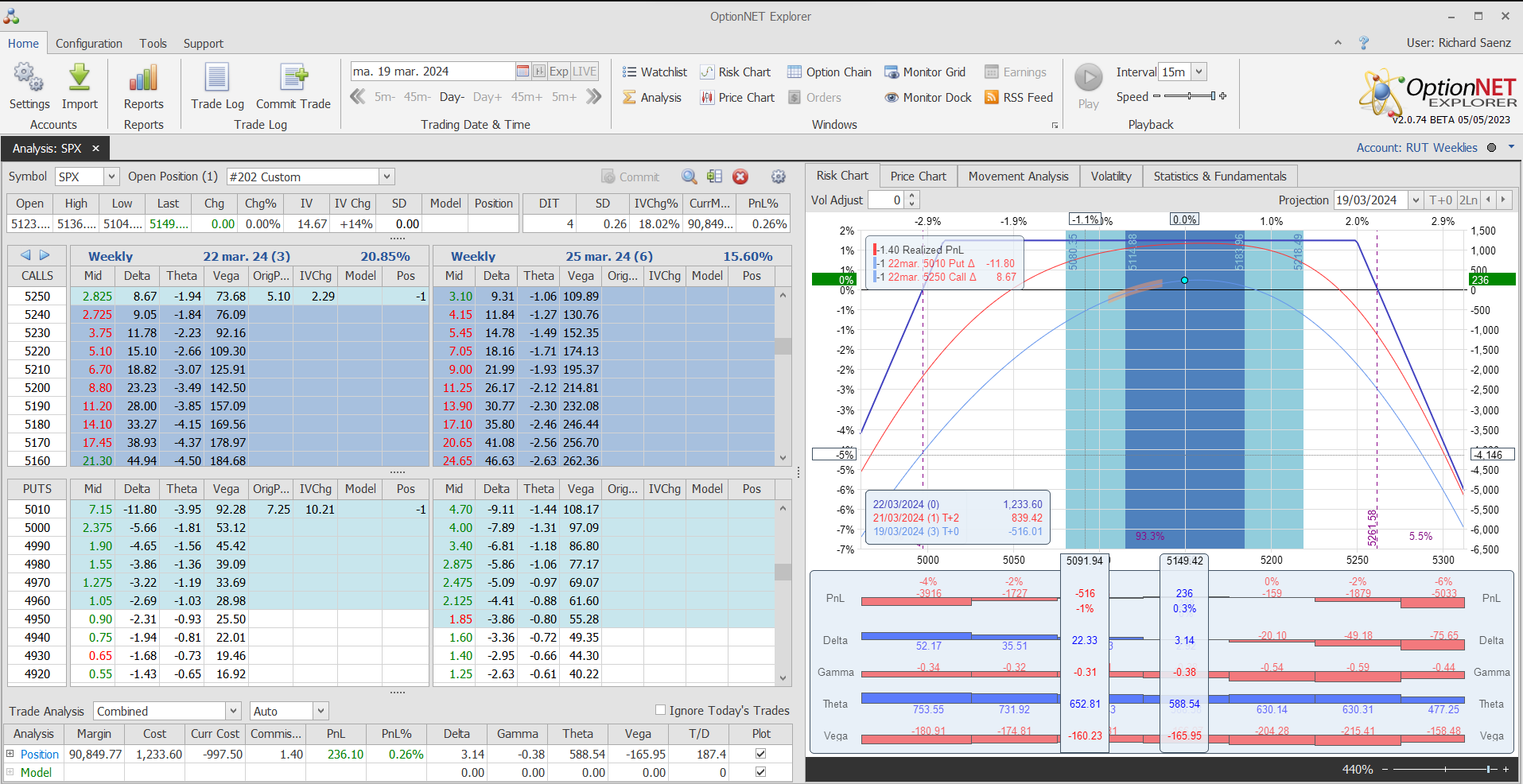Open the Option Chain window
1523x784 pixels.
pos(829,72)
